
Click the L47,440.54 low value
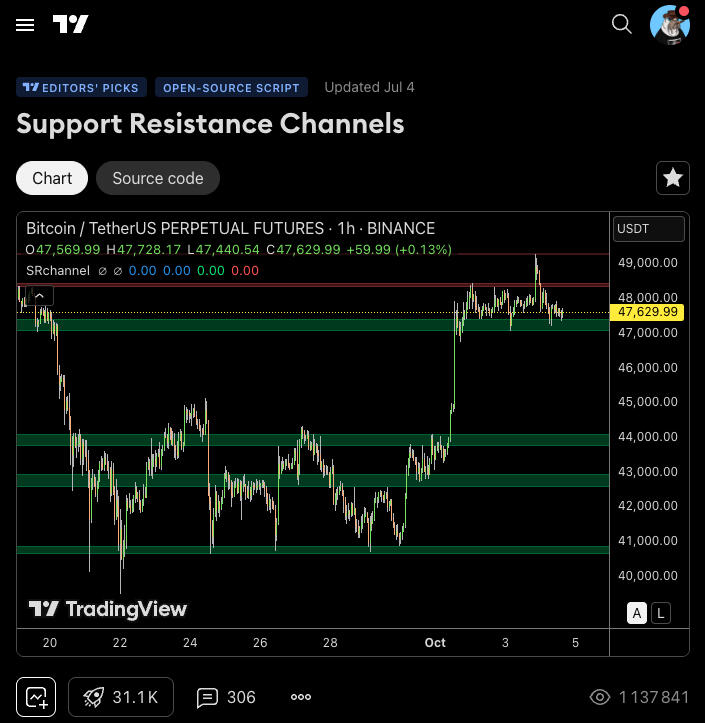[x=224, y=249]
